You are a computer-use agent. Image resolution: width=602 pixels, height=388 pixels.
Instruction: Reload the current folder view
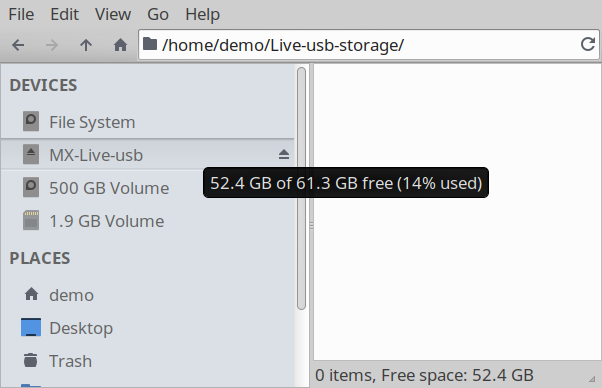(587, 45)
